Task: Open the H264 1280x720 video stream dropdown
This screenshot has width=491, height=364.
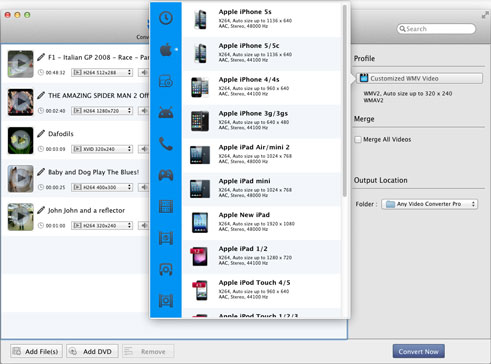Action: tap(102, 111)
